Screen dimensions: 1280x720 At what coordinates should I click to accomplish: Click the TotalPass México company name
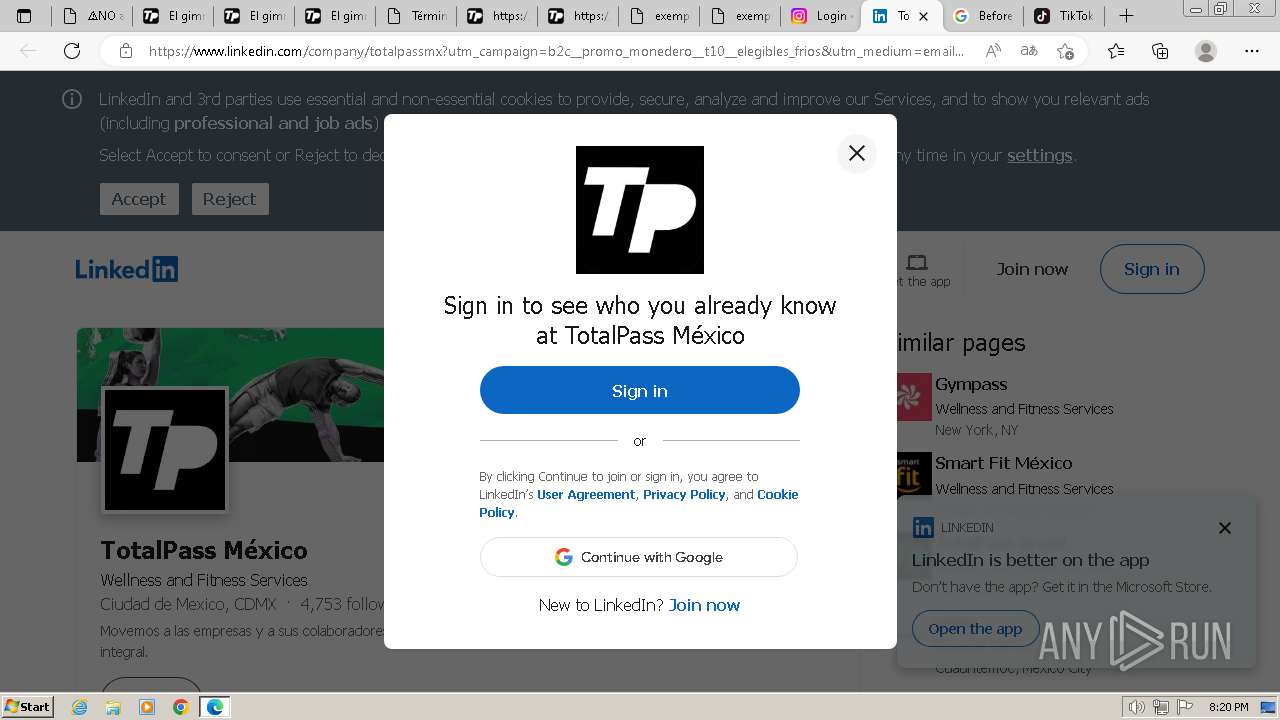[204, 550]
